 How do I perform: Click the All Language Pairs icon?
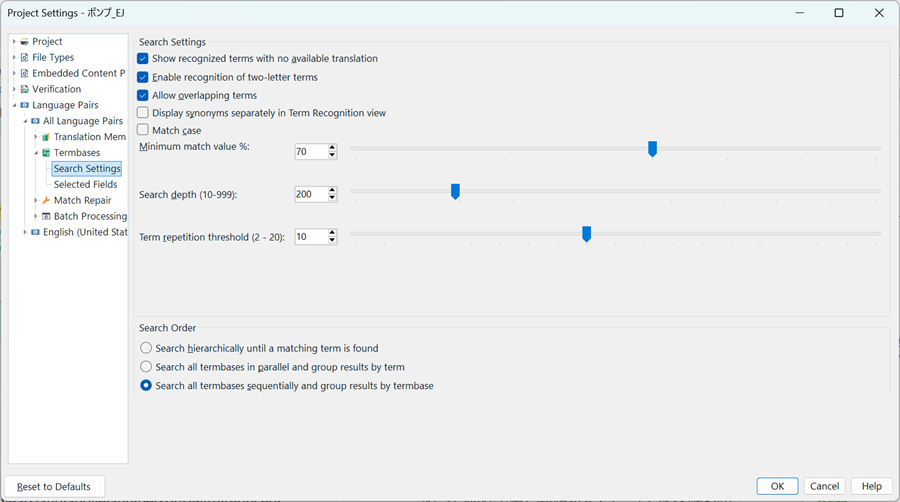[35, 121]
